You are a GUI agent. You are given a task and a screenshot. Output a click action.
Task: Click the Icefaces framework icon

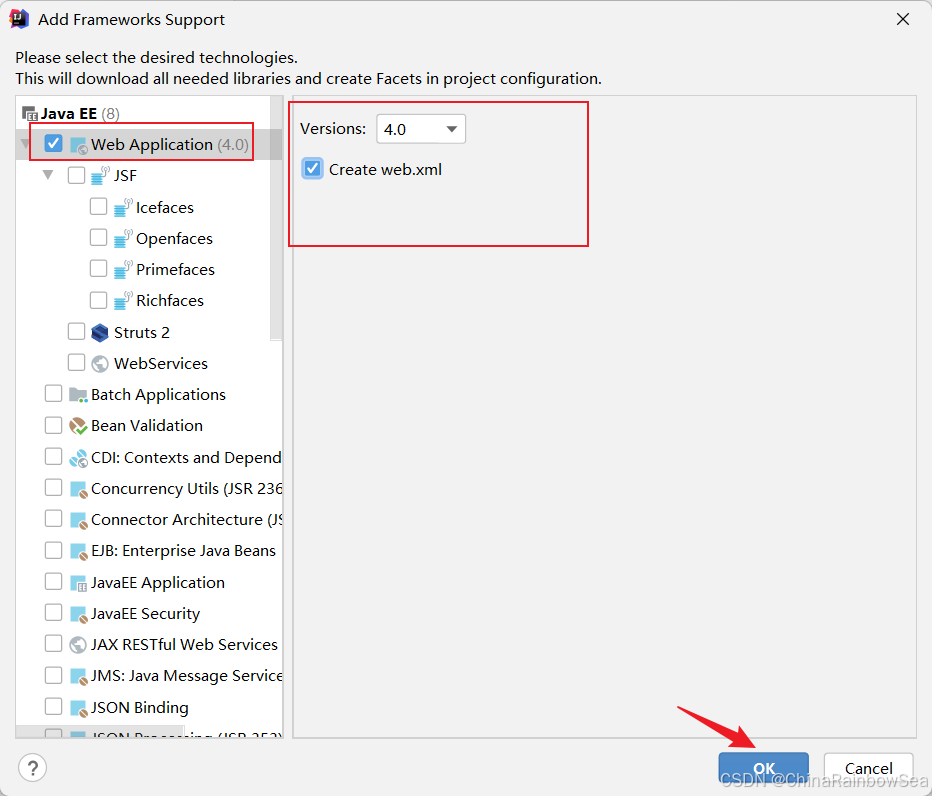[x=122, y=207]
